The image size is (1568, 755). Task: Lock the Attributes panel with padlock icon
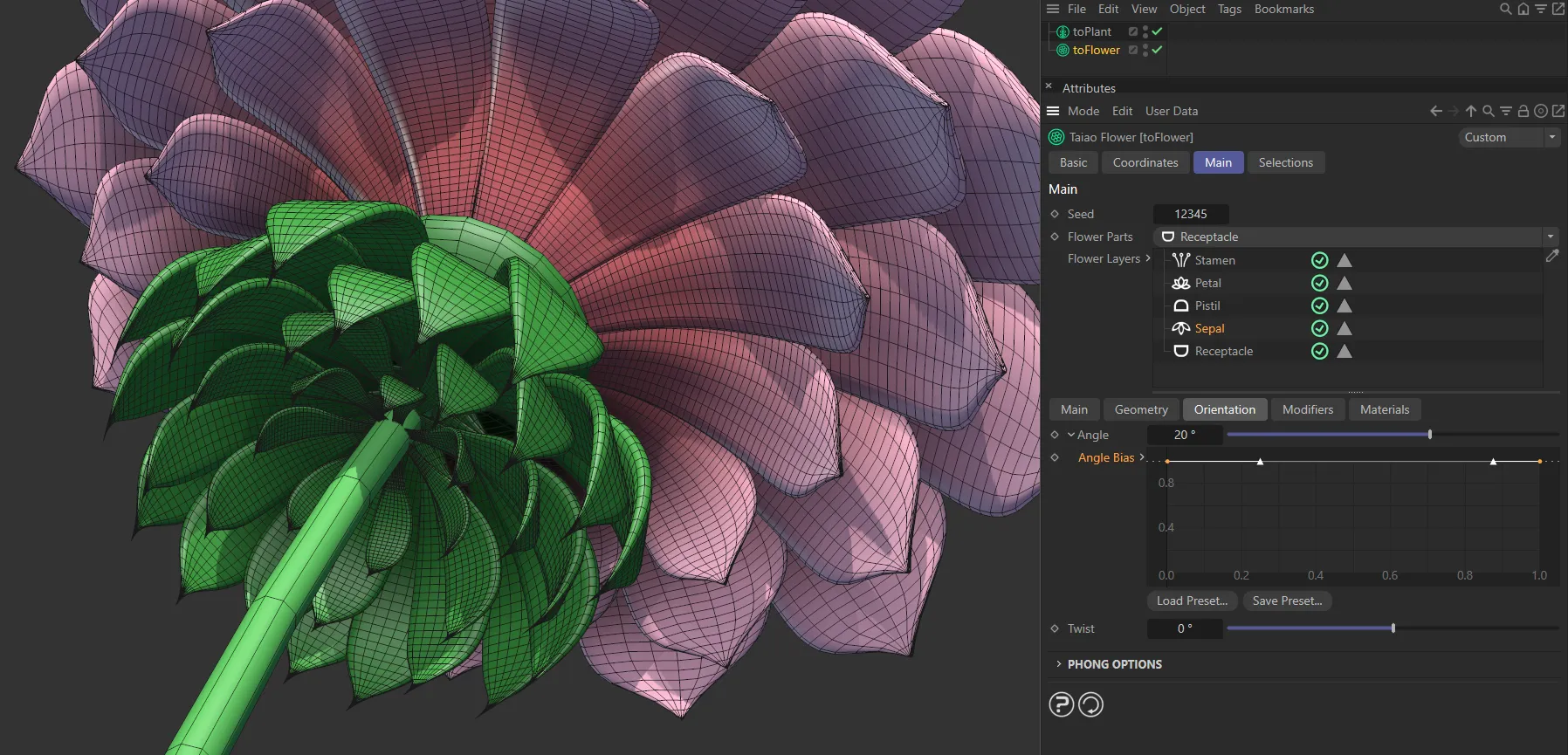(x=1523, y=111)
